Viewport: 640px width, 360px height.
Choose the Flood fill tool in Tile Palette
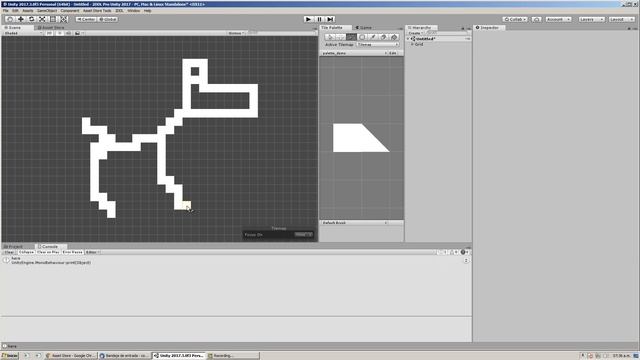pyautogui.click(x=394, y=37)
